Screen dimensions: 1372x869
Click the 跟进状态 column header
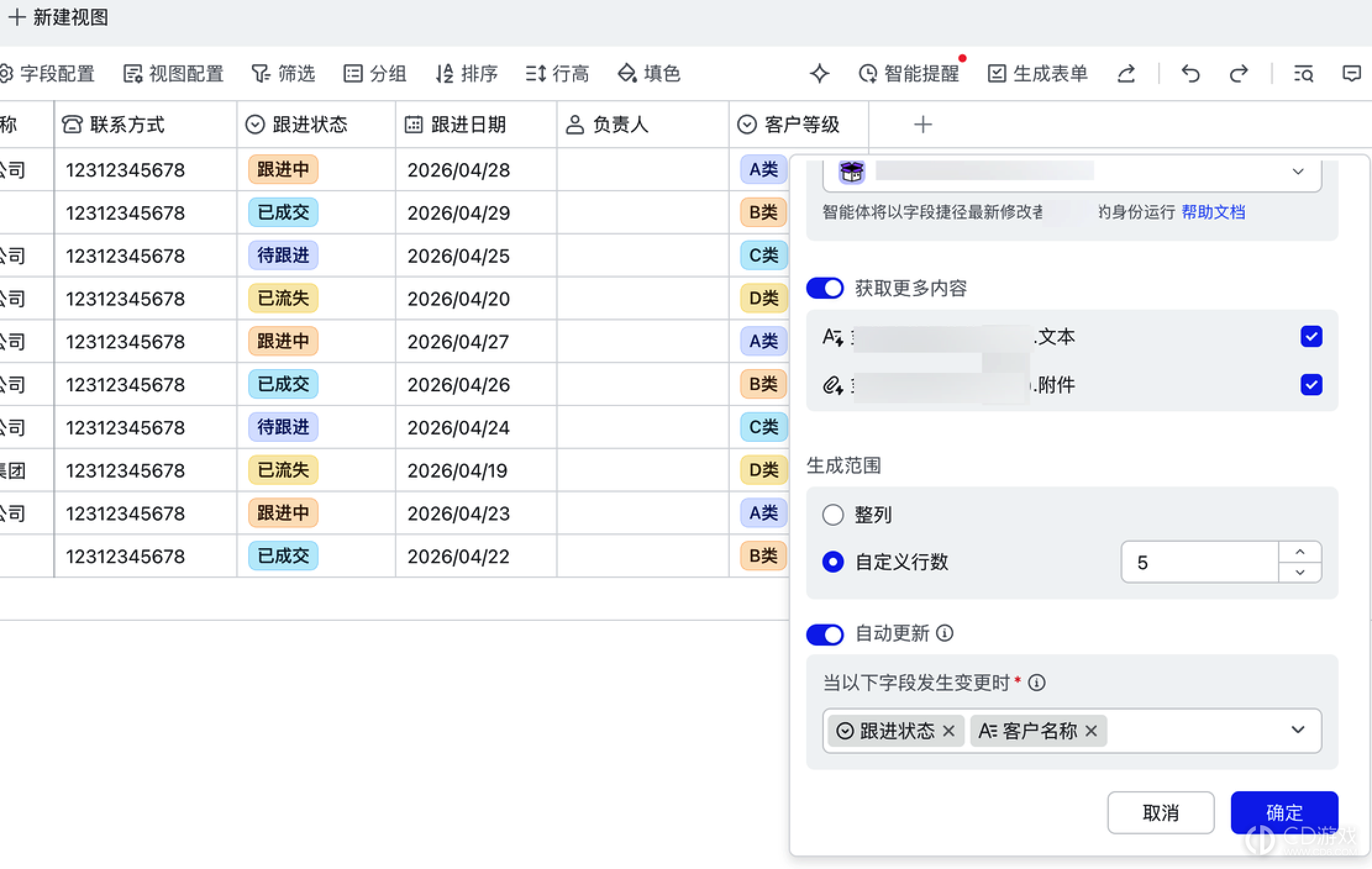pos(316,125)
